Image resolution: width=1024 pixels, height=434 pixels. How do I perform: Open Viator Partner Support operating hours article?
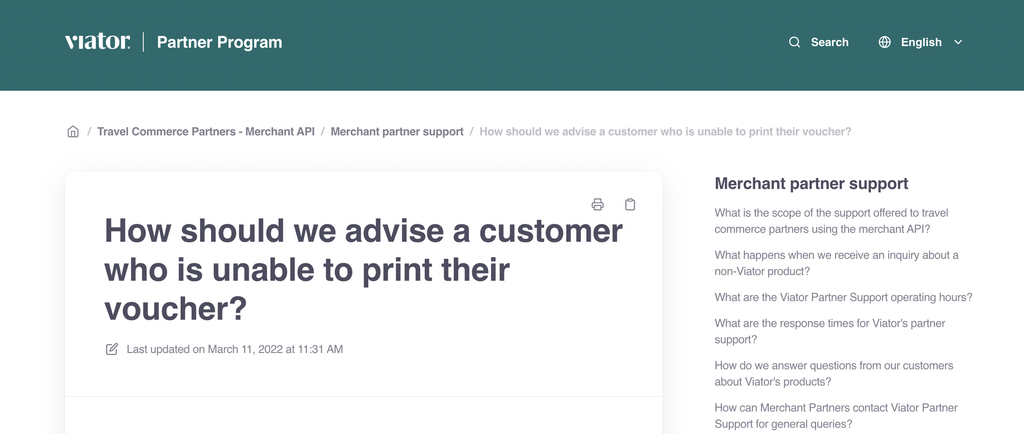tap(843, 297)
